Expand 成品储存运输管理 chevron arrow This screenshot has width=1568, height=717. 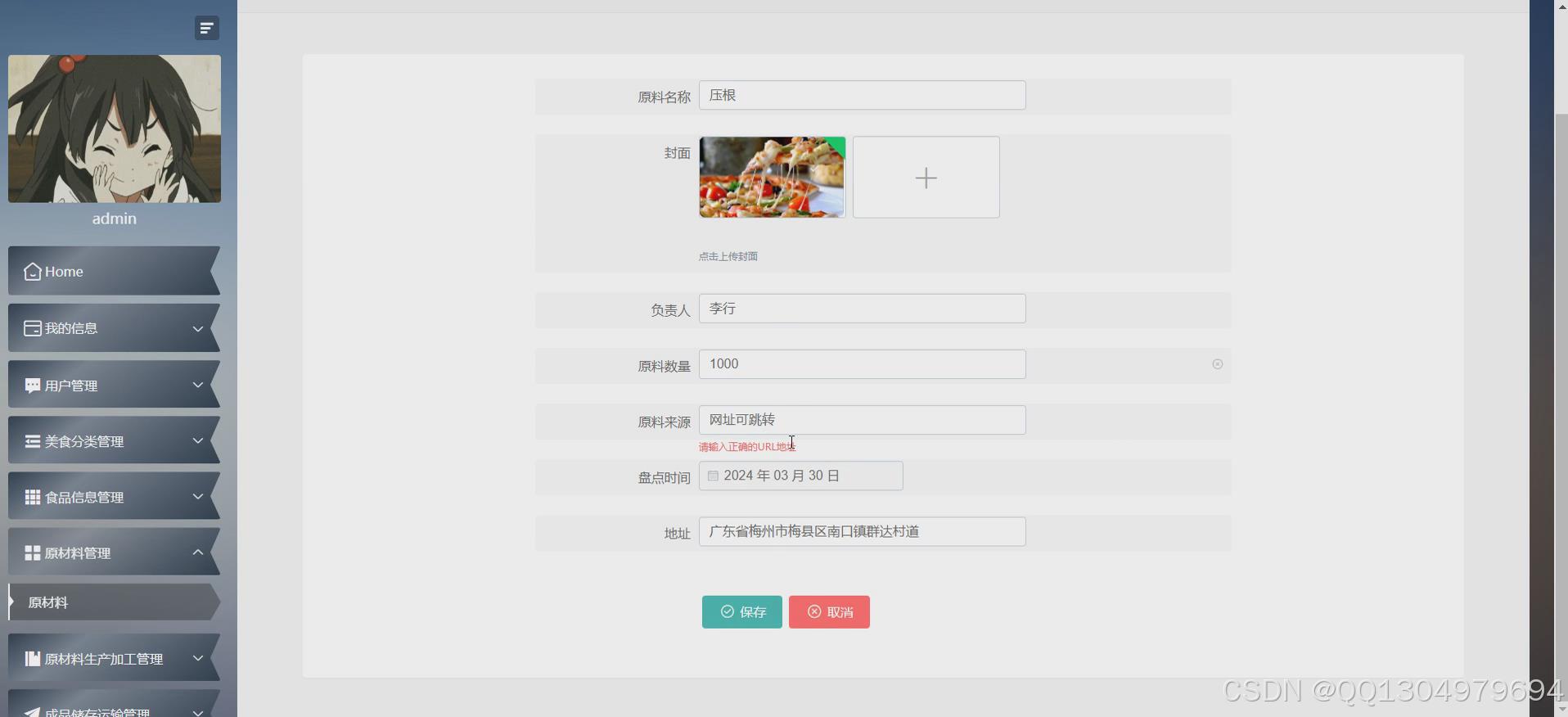[x=197, y=712]
